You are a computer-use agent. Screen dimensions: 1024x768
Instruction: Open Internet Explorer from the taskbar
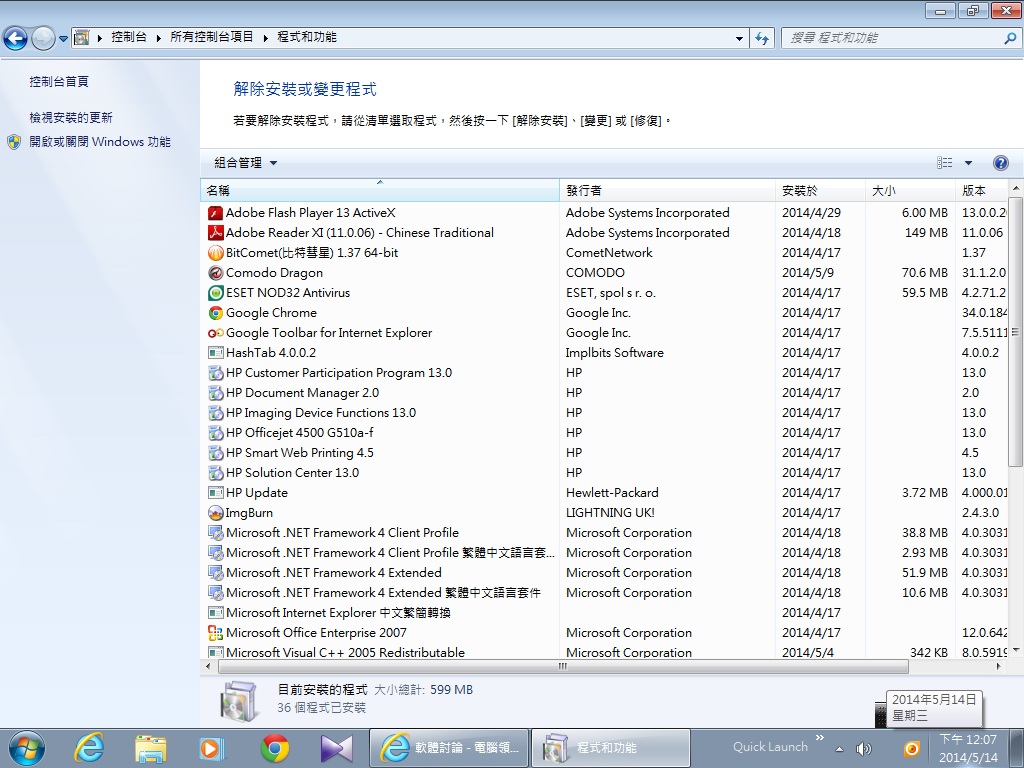coord(90,747)
